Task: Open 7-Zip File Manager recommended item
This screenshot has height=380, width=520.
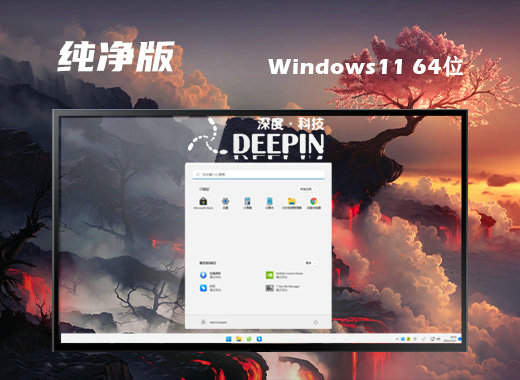Action: (283, 288)
